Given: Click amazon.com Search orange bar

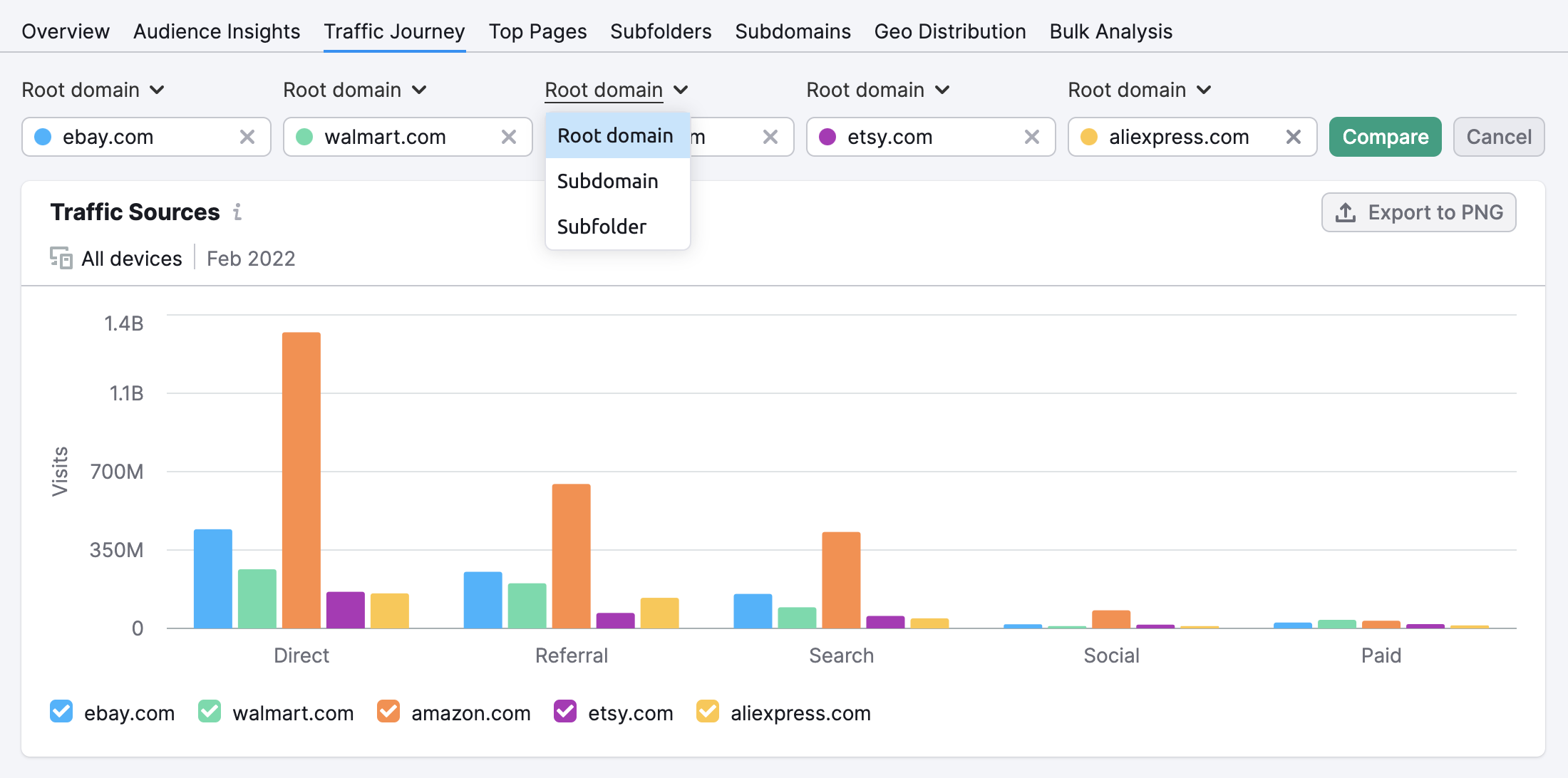Looking at the screenshot, I should click(x=841, y=580).
